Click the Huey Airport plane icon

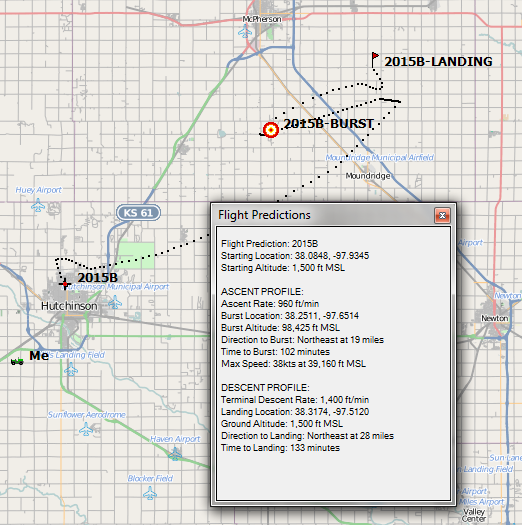click(x=38, y=205)
